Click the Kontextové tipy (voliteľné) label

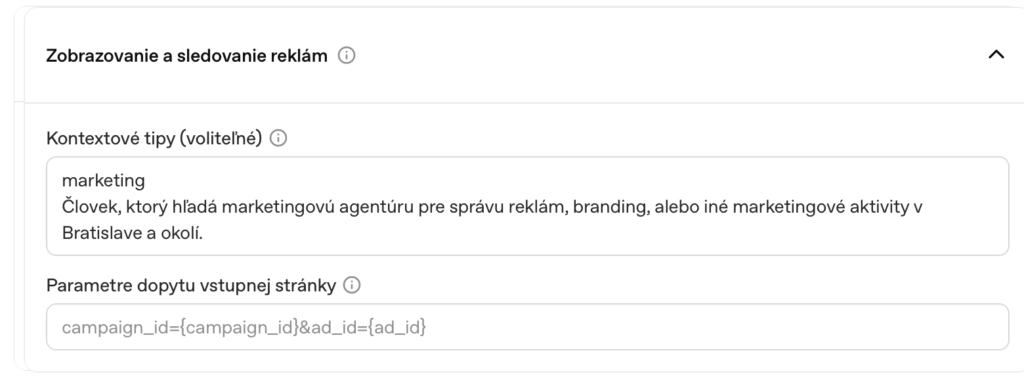154,138
